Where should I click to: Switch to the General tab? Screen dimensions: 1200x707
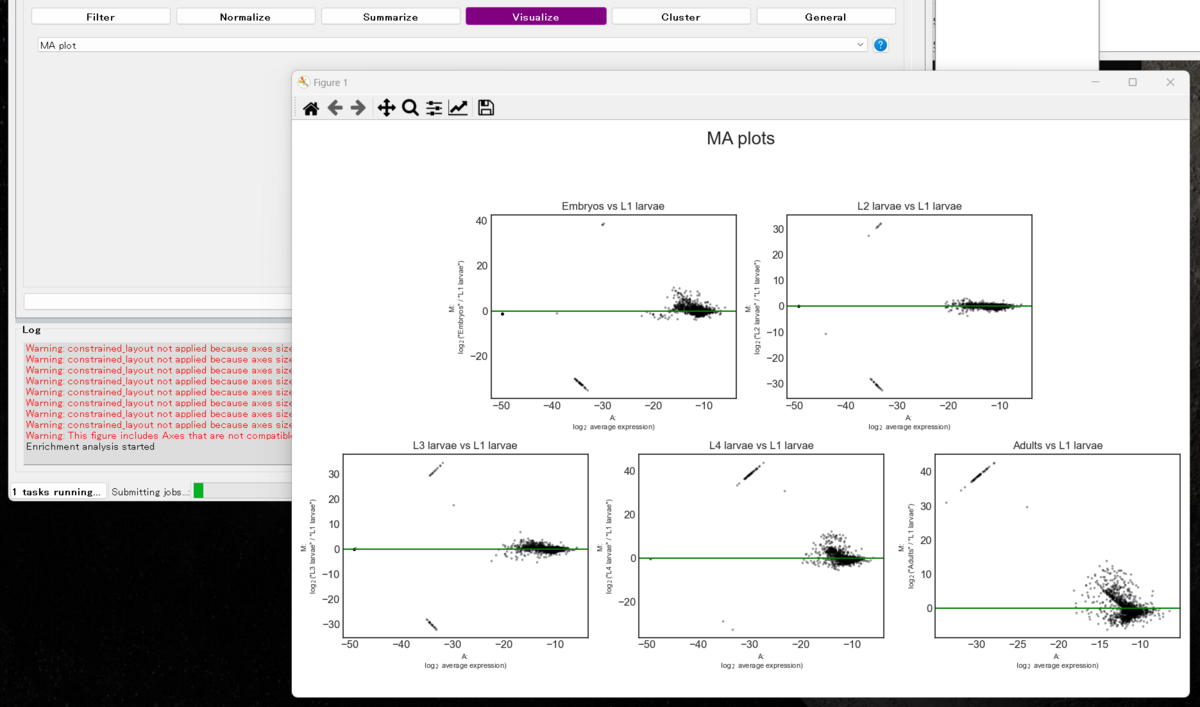point(825,16)
